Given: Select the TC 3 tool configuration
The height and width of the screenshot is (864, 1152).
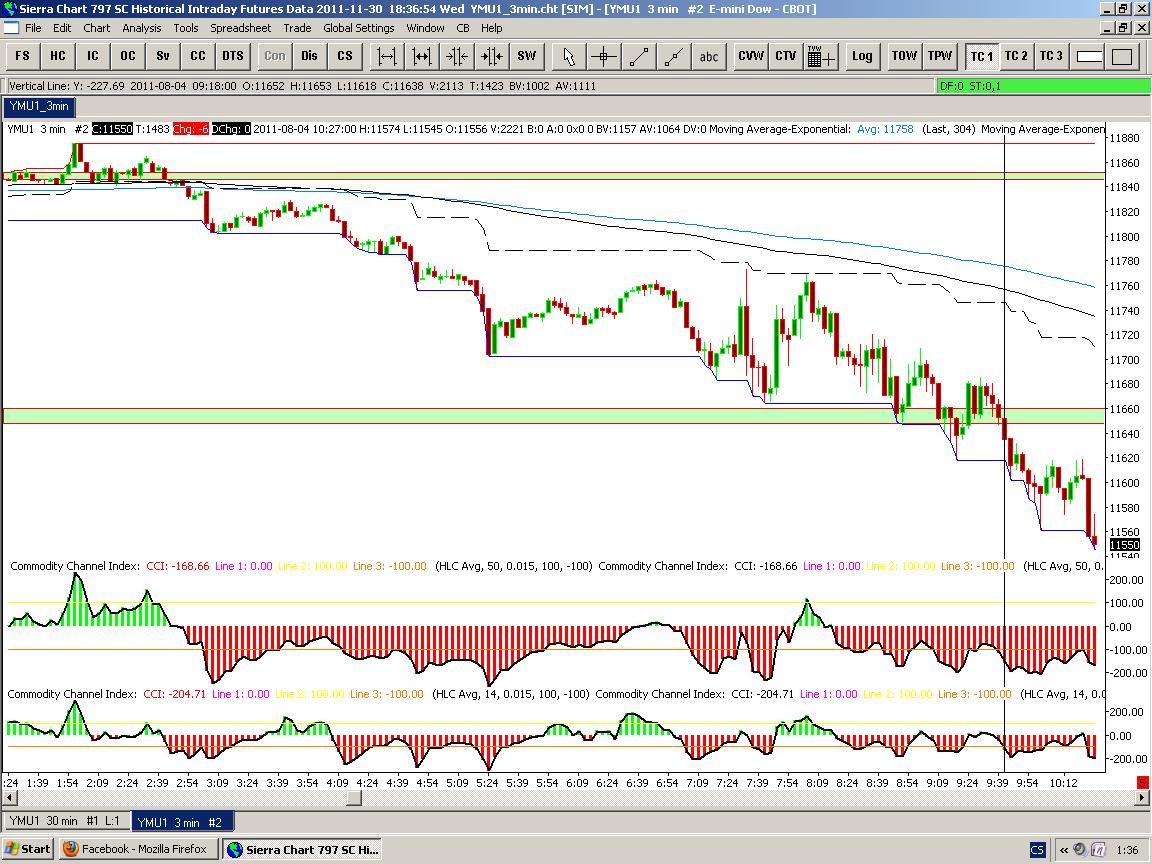Looking at the screenshot, I should (x=1051, y=56).
